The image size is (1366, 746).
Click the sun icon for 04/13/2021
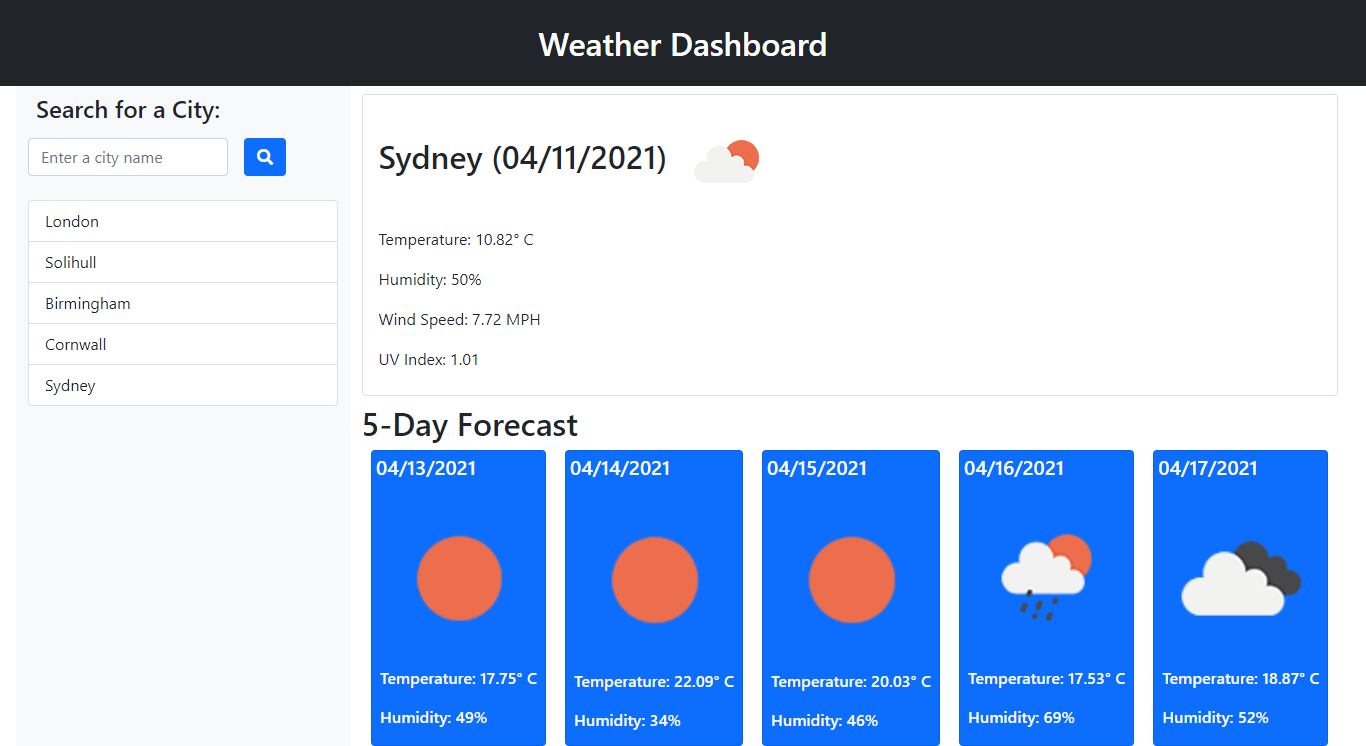click(459, 578)
